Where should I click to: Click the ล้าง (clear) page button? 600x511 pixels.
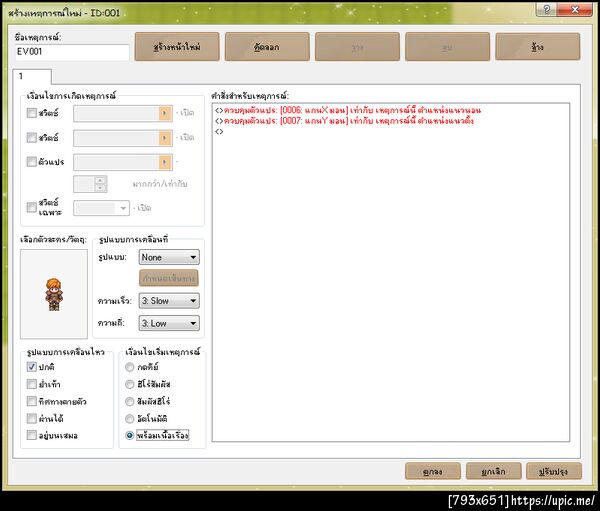pyautogui.click(x=538, y=47)
